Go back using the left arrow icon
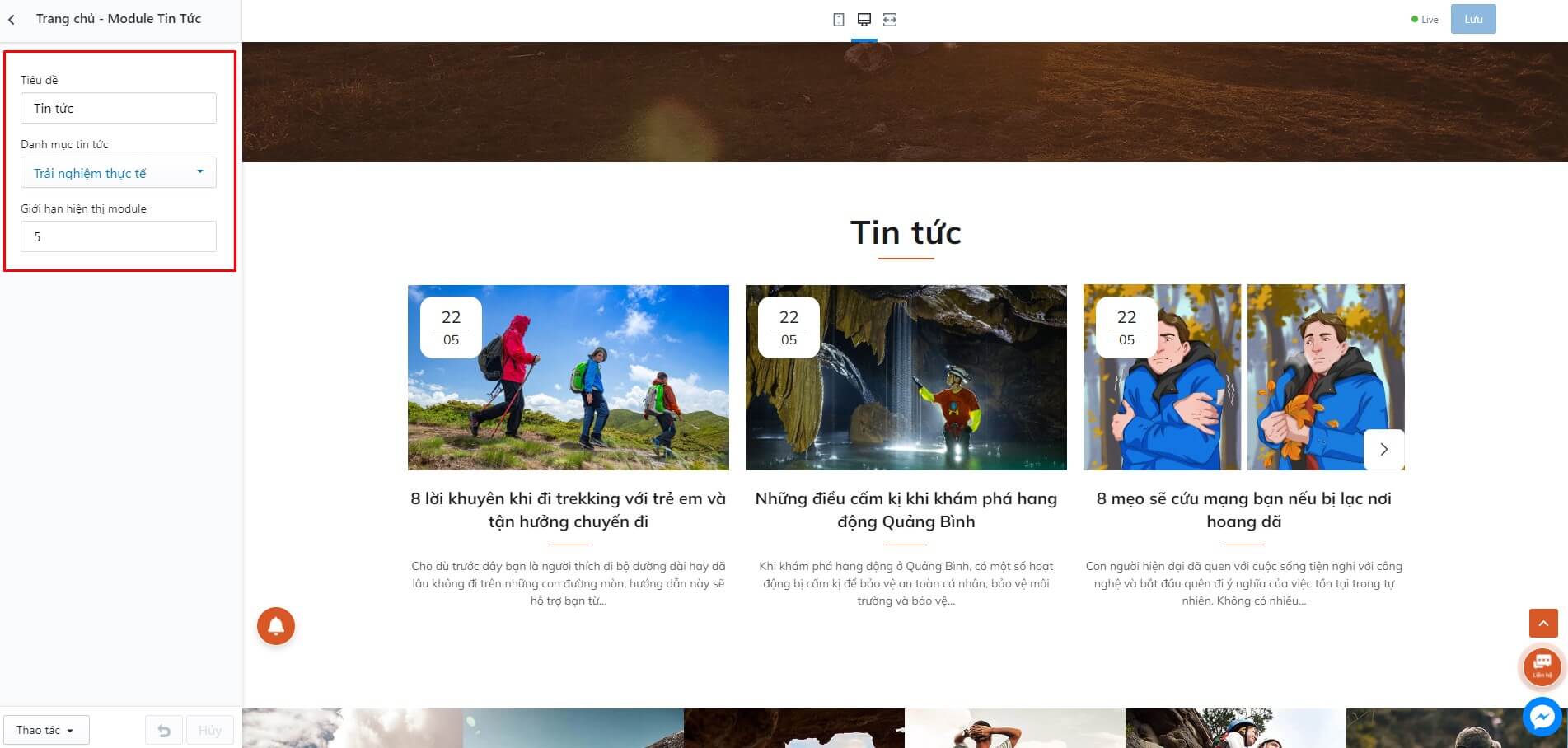Image resolution: width=1568 pixels, height=748 pixels. [12, 19]
